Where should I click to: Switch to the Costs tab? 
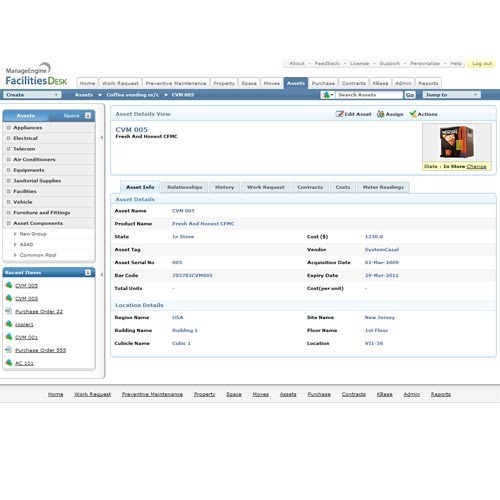click(x=343, y=187)
